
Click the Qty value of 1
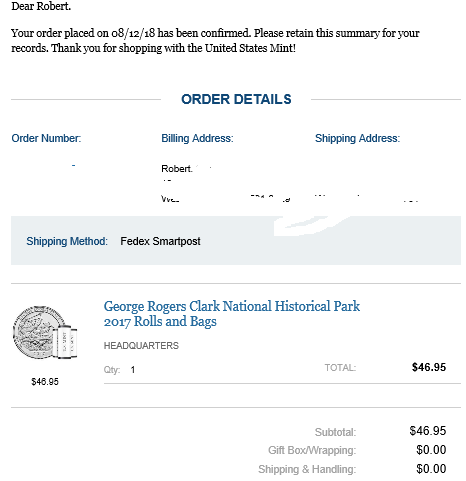(133, 370)
